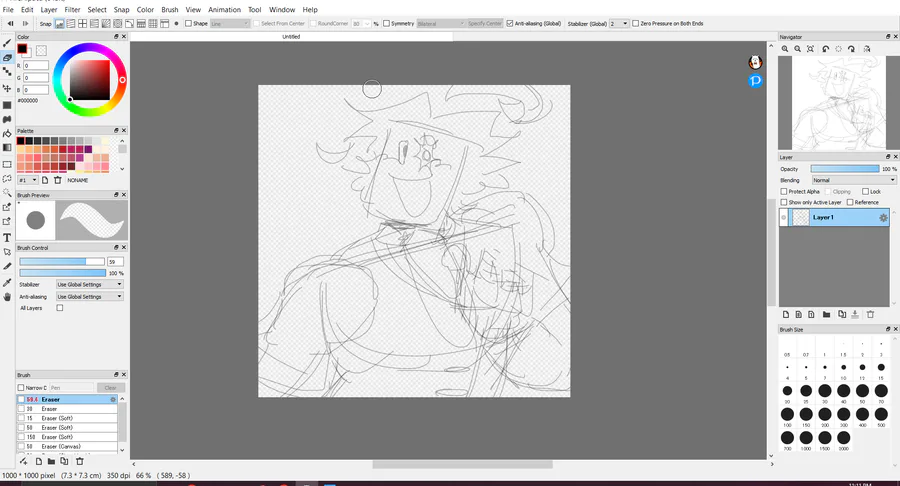Select the Gradient tool

click(7, 147)
